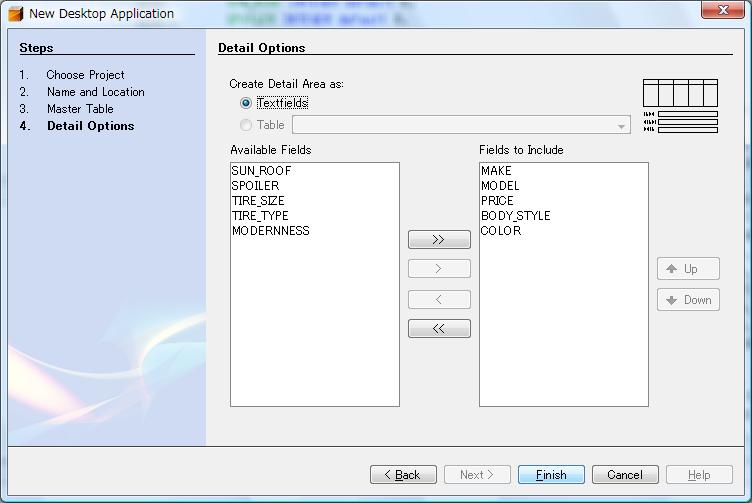Click the detail layout preview icon
752x503 pixels.
pyautogui.click(x=680, y=106)
